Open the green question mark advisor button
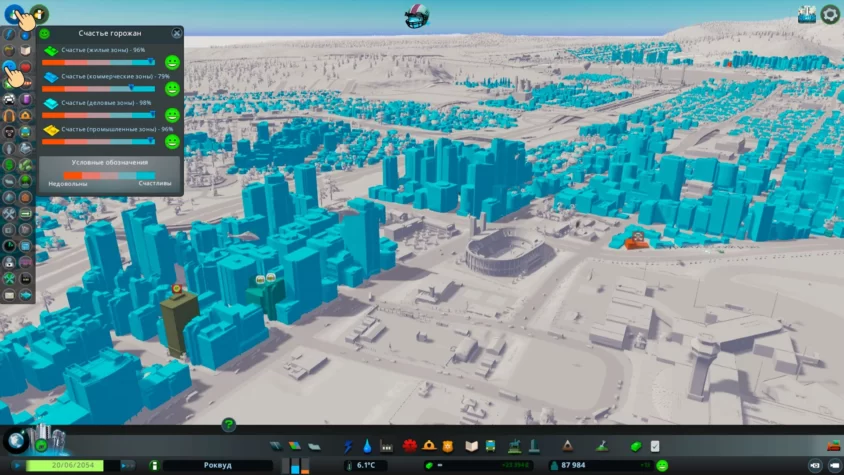The height and width of the screenshot is (475, 844). pyautogui.click(x=228, y=424)
